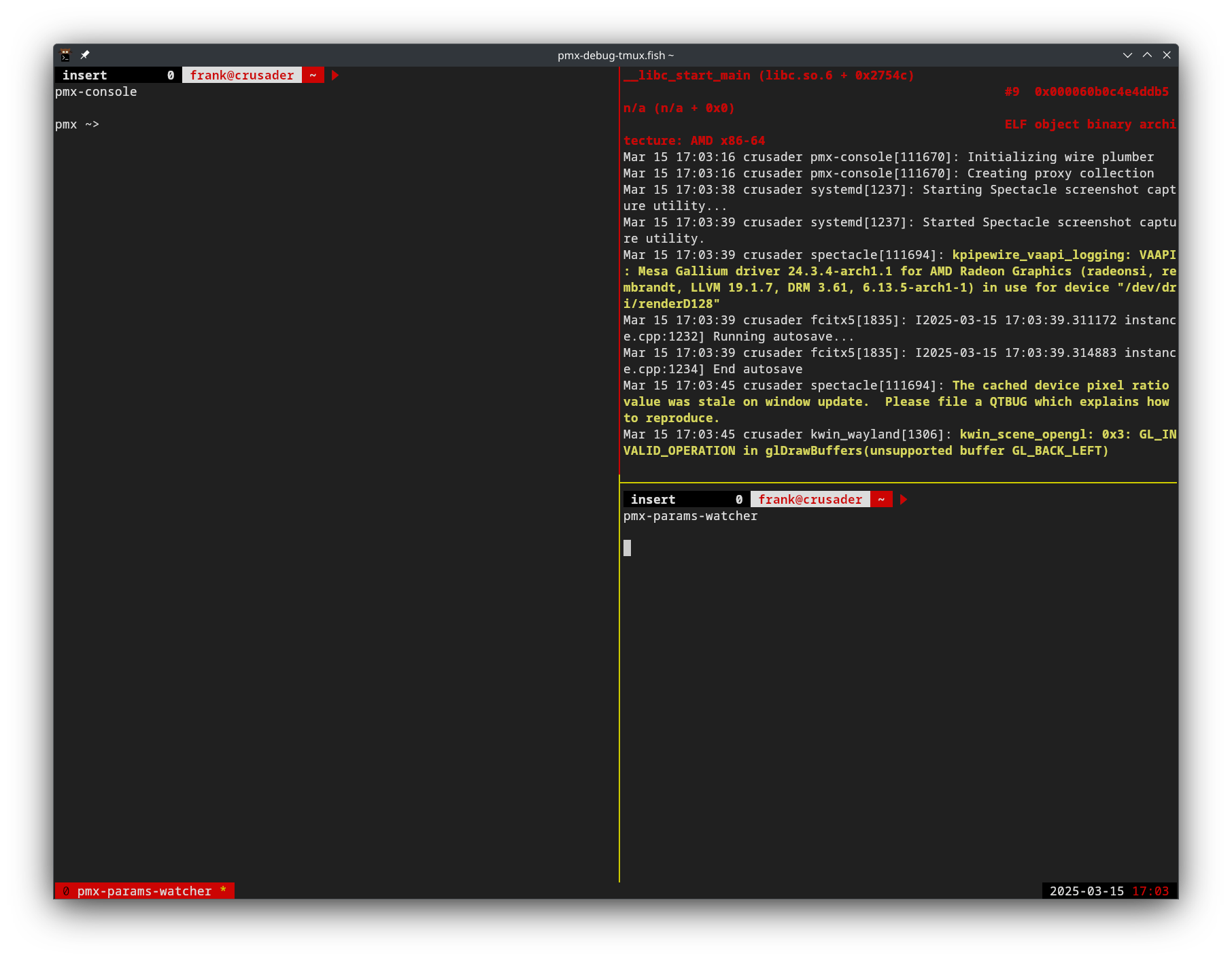Screen dimensions: 1232x962
Task: Click the '__libc_start_main' red trace line
Action: 769,75
